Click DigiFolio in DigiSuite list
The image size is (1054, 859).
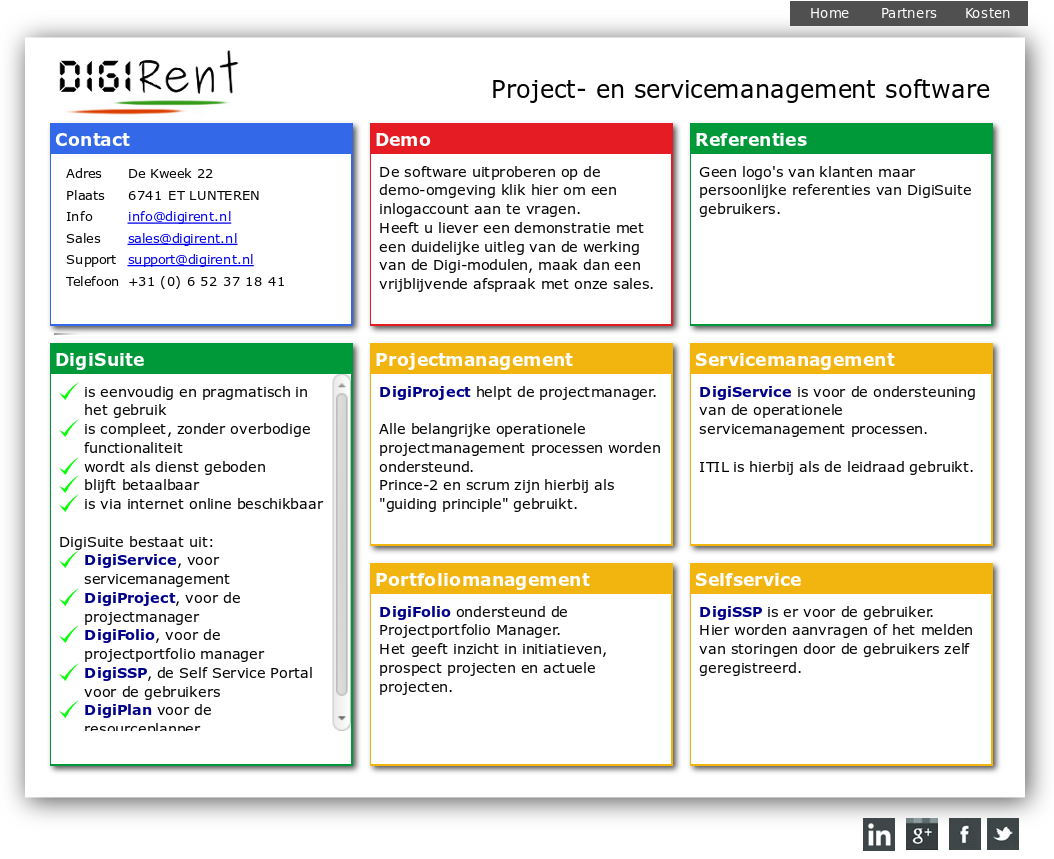pos(119,635)
